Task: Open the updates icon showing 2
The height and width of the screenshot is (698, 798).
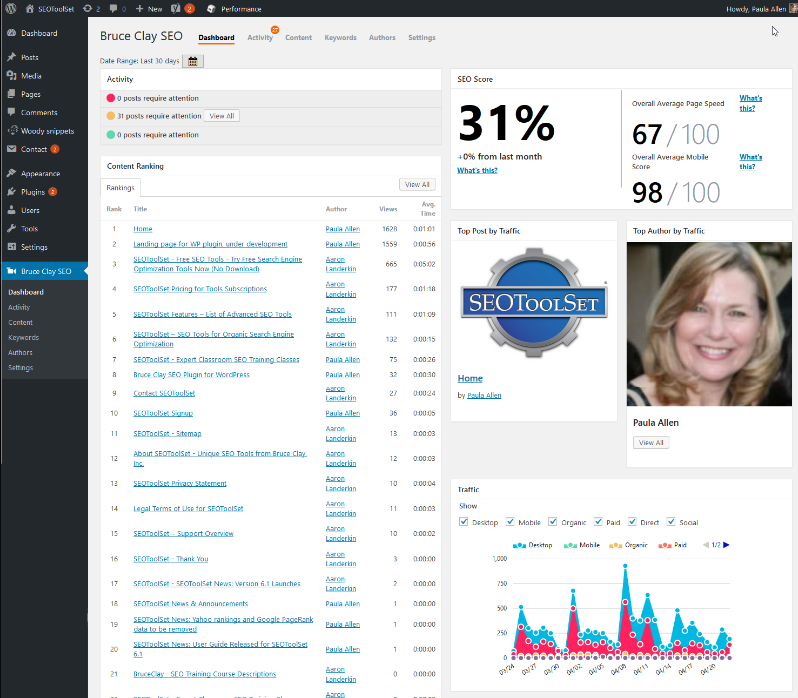Action: click(88, 9)
